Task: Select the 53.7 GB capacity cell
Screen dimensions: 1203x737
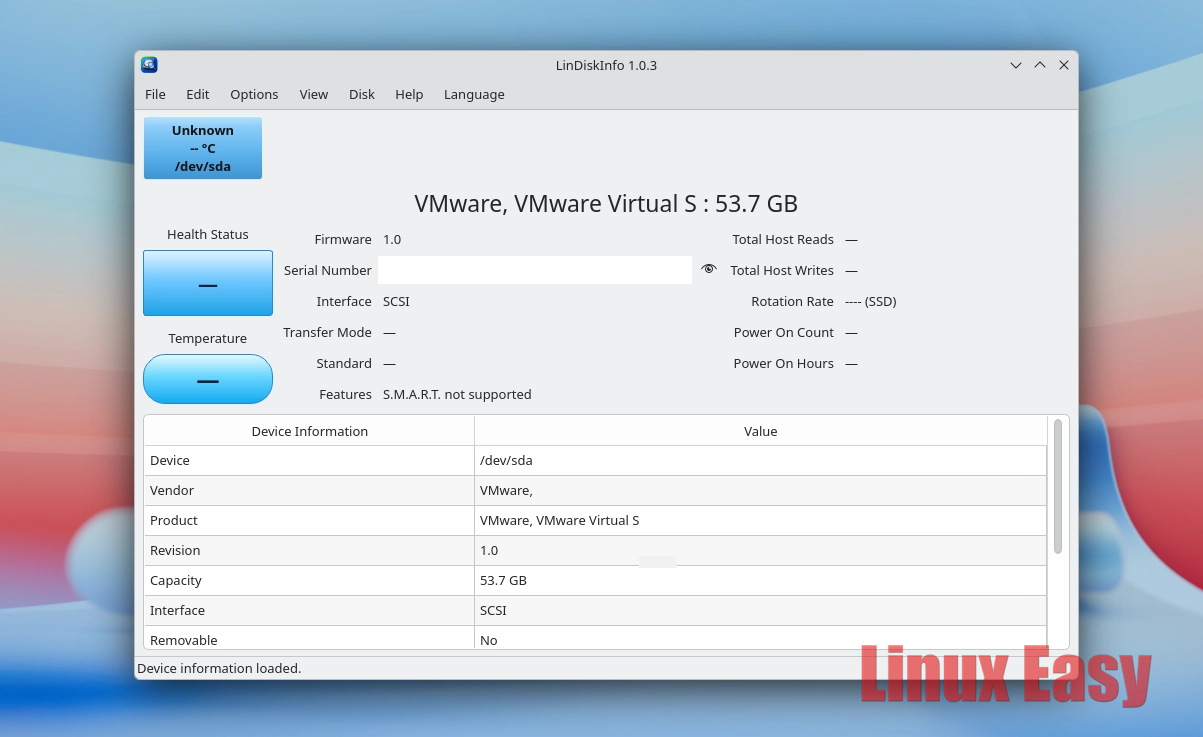Action: tap(760, 581)
